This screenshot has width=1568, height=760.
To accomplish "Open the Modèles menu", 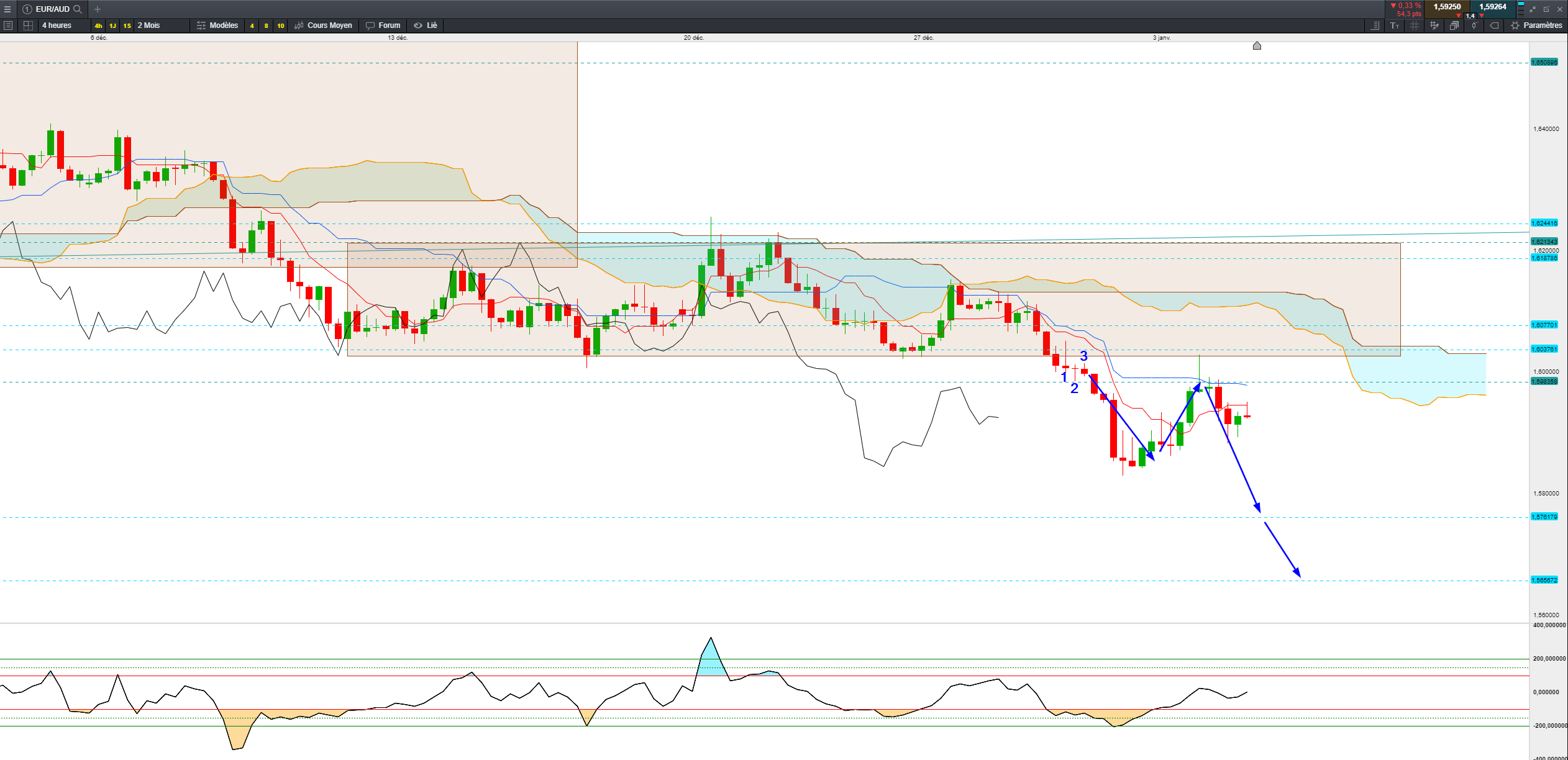I will pos(217,25).
